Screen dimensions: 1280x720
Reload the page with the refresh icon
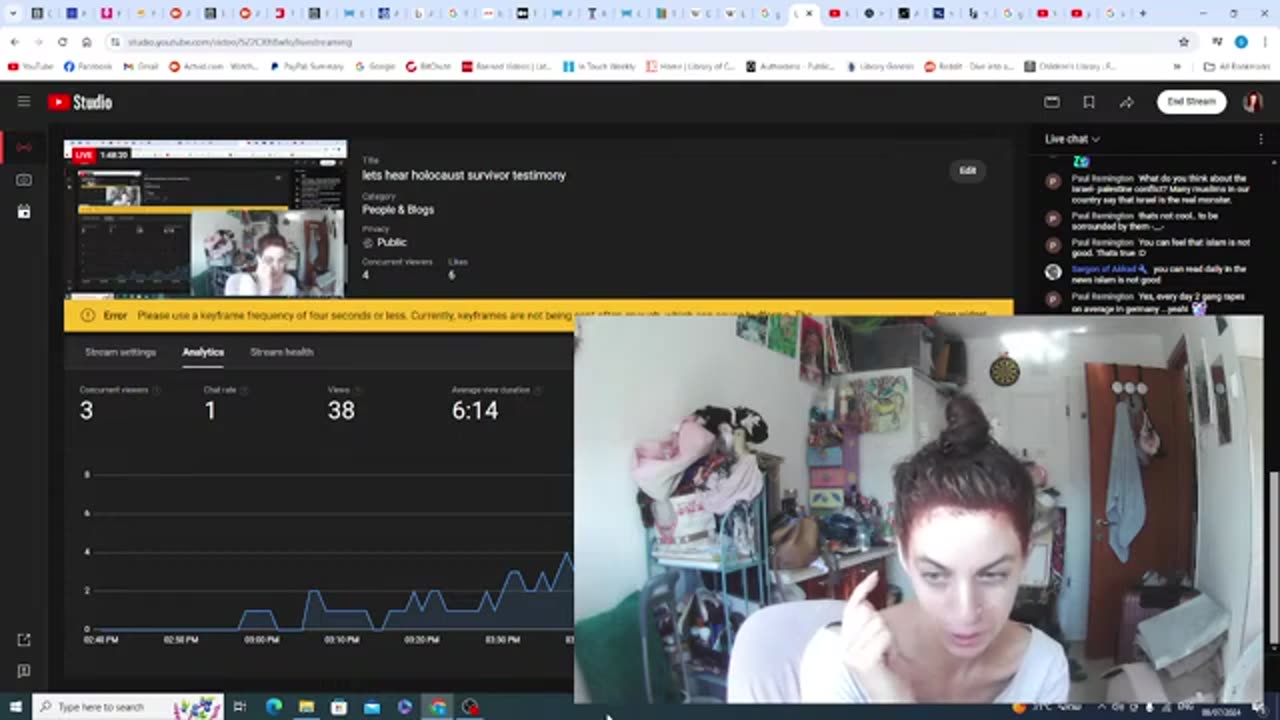point(62,42)
